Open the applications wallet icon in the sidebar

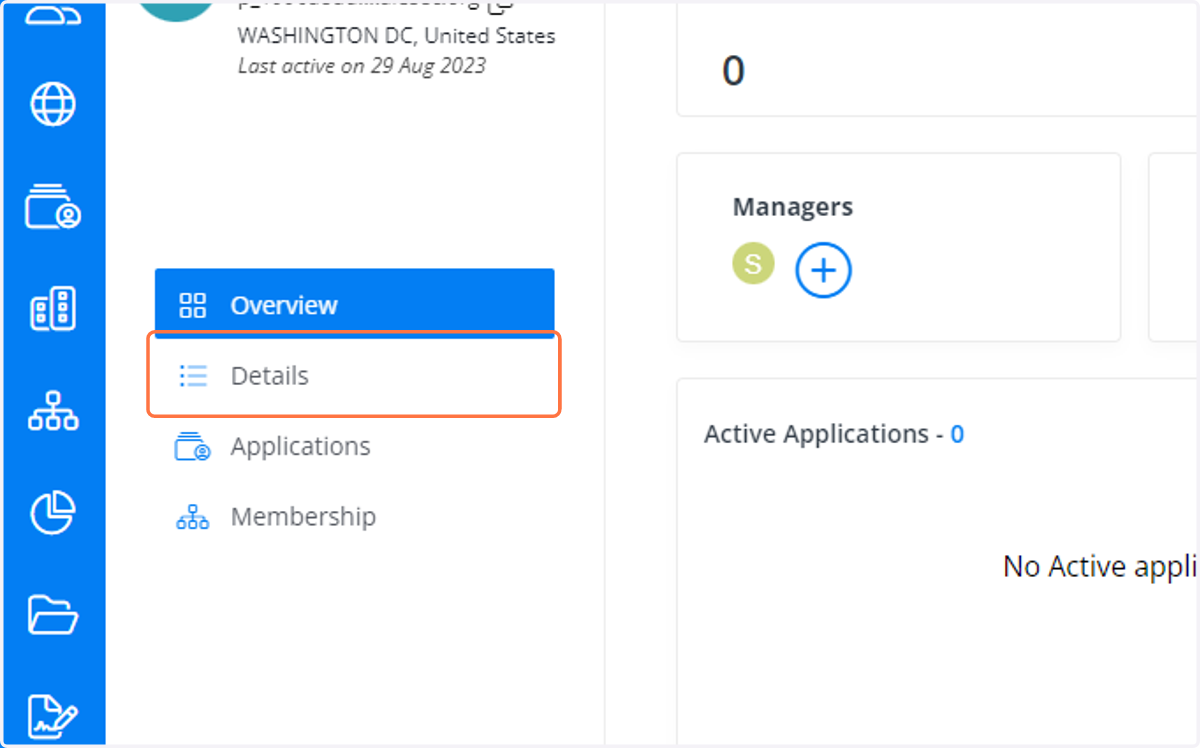pos(53,206)
